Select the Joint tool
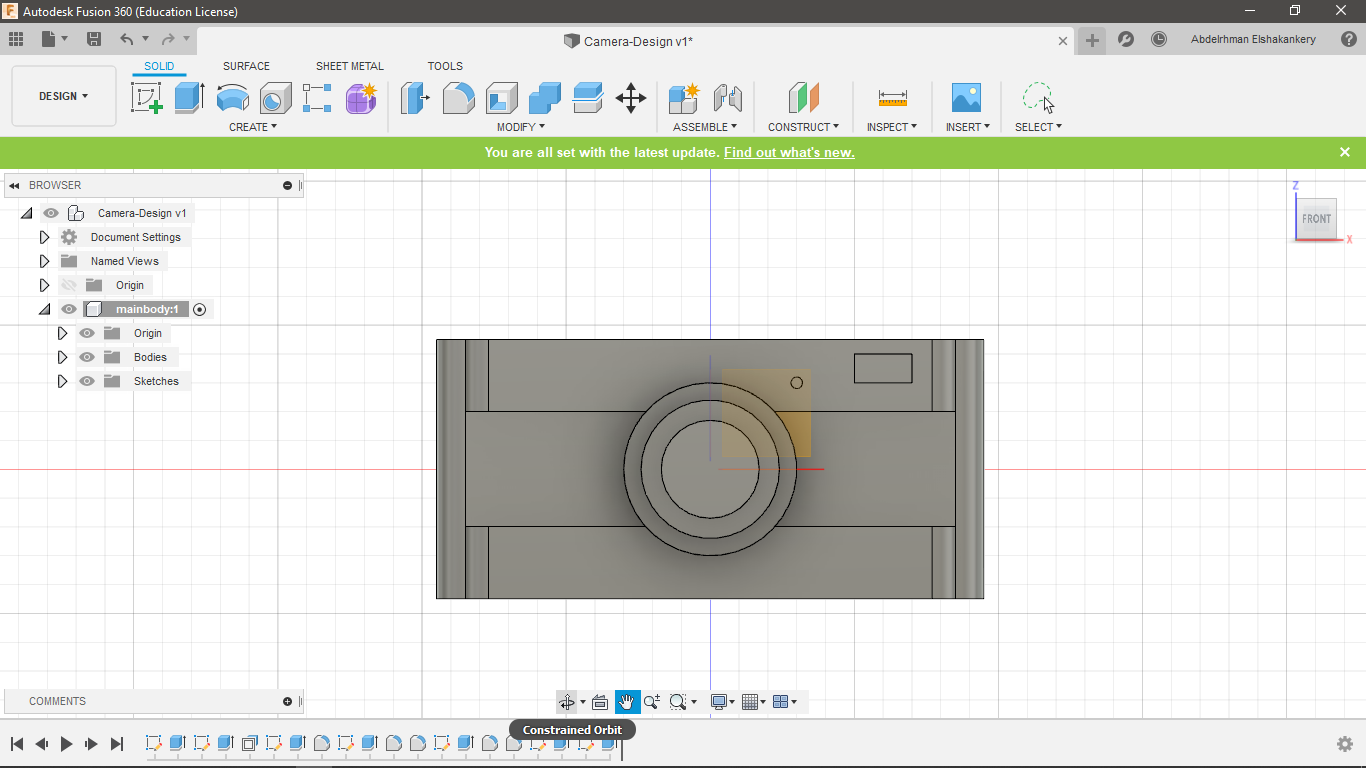Image resolution: width=1366 pixels, height=768 pixels. coord(727,98)
